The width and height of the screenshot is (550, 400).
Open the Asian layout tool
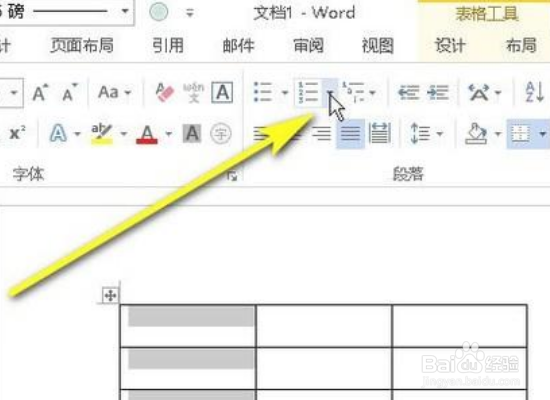coord(479,93)
